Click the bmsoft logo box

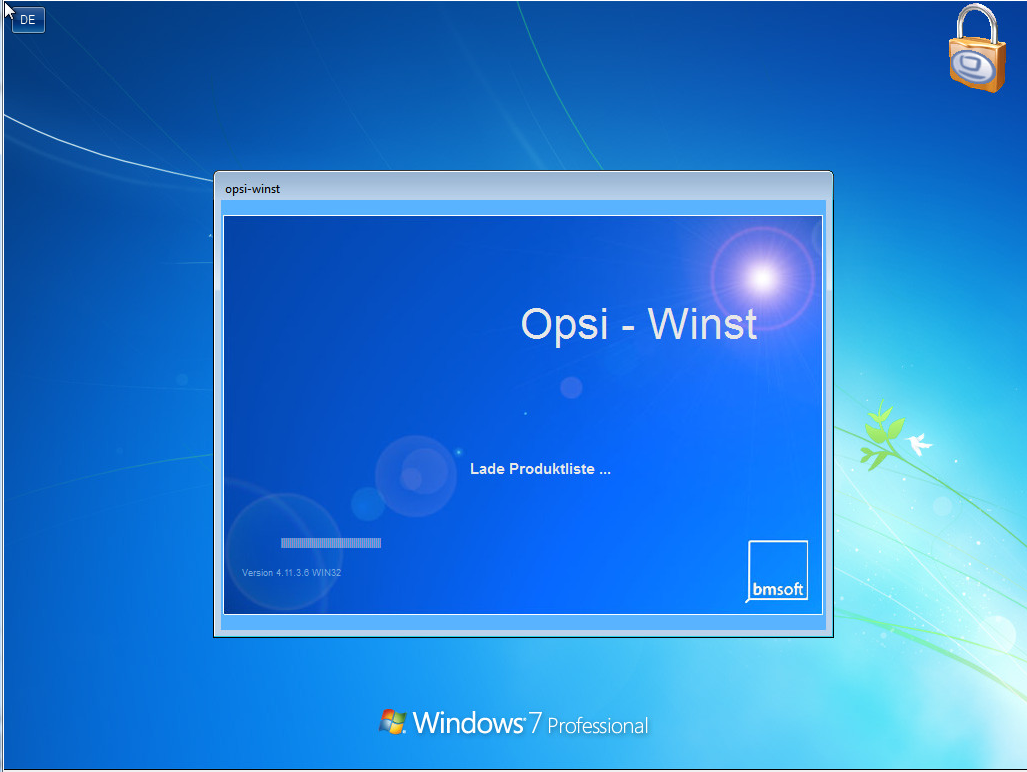[x=777, y=570]
